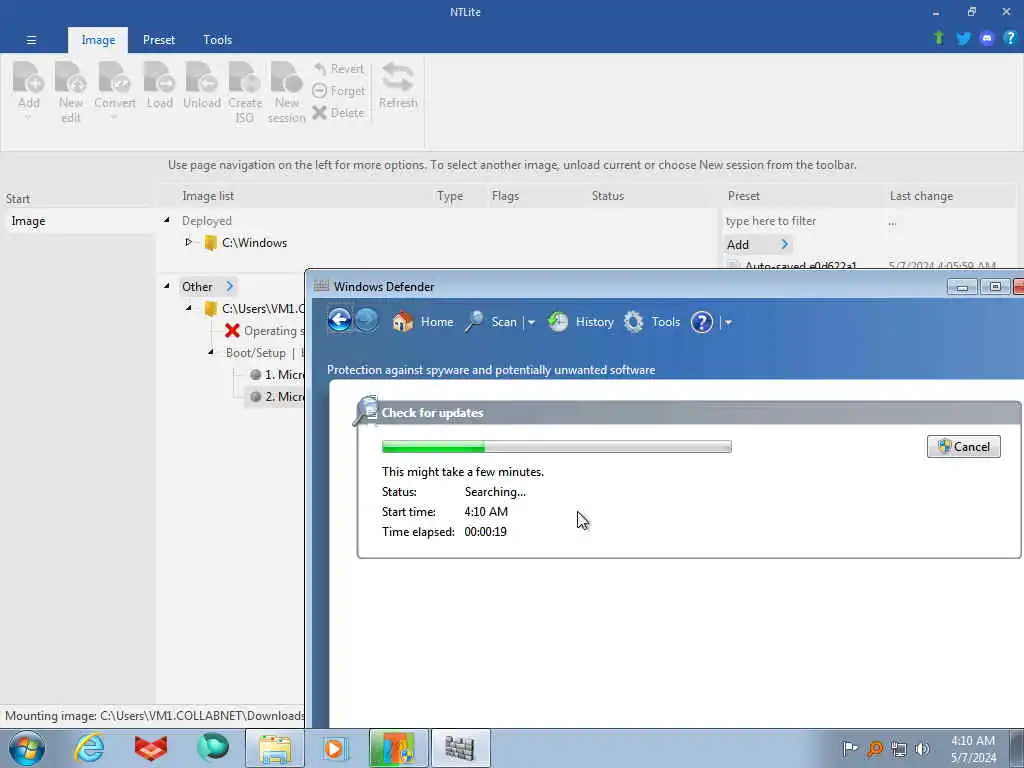Click the Refresh toolbar icon
Viewport: 1024px width, 768px height.
(x=398, y=85)
